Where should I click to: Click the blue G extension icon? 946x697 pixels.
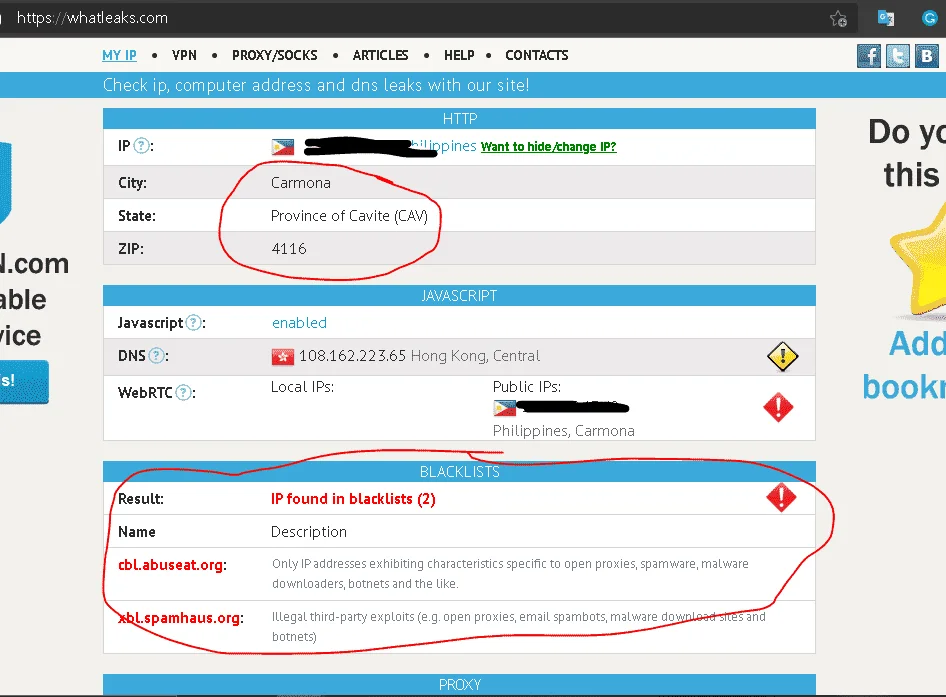(929, 18)
